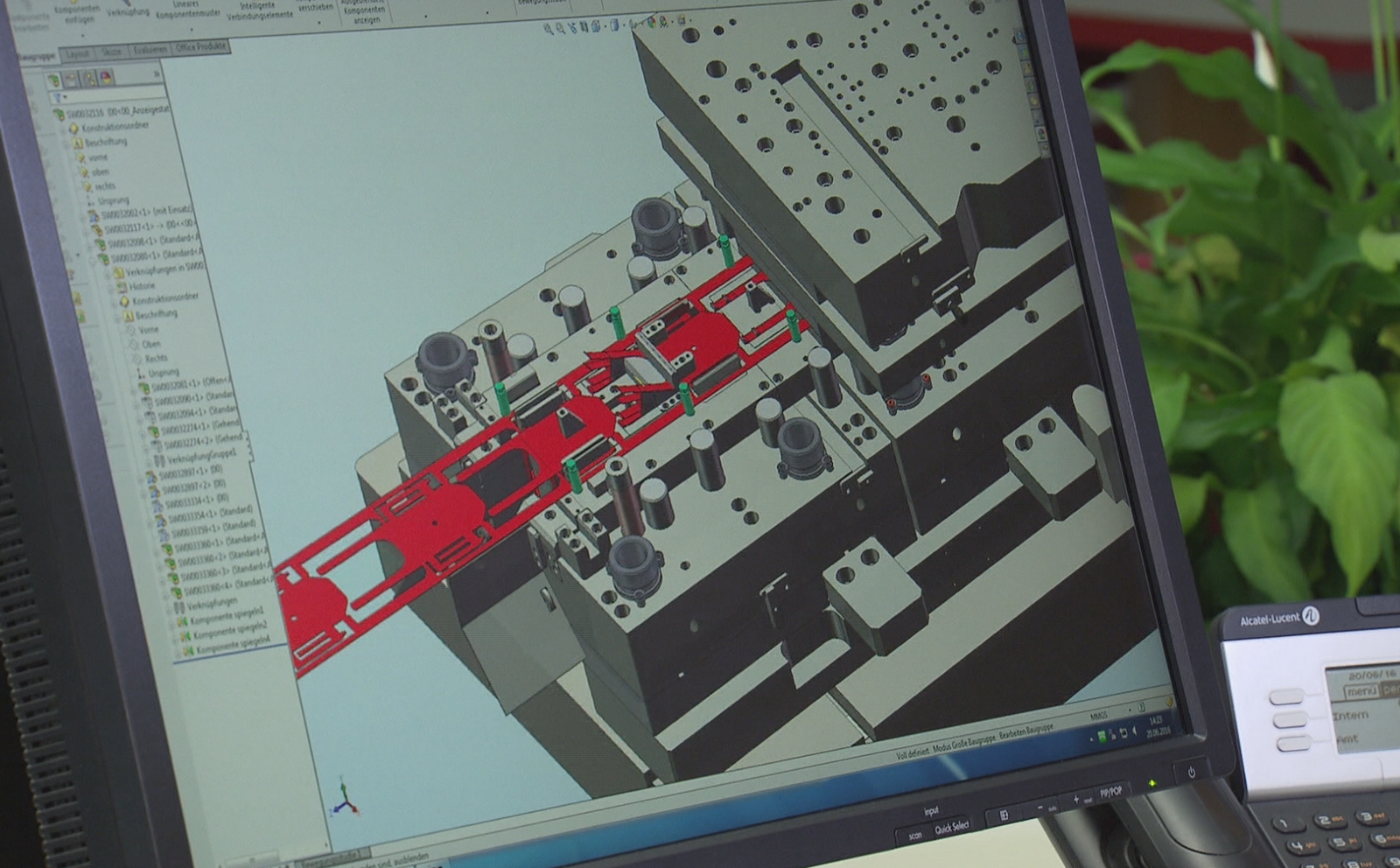Select the SW0032090<1> component

pos(189,398)
